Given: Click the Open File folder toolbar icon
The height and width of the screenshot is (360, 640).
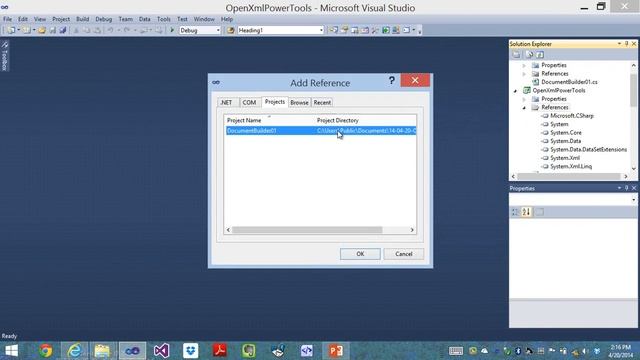Looking at the screenshot, I should [x=42, y=30].
